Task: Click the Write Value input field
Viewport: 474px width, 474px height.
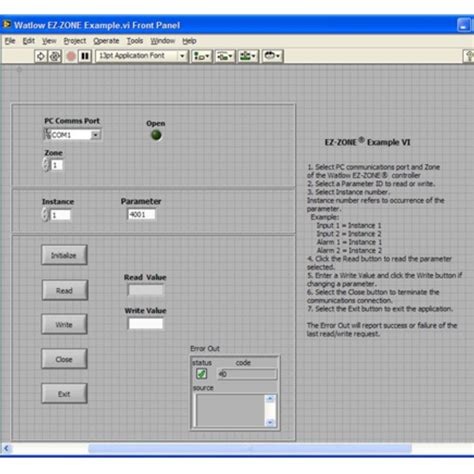Action: [x=146, y=324]
